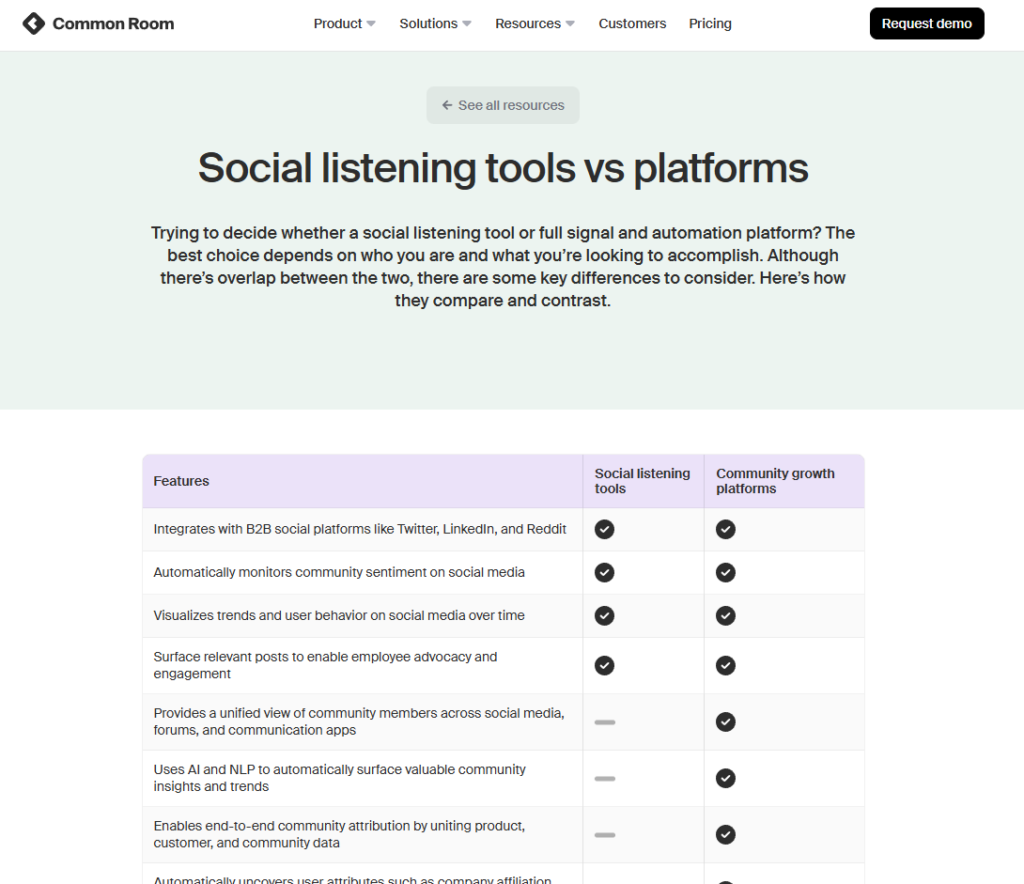
Task: Click the Social listening tools checkmark for sentiment monitoring
Action: (x=604, y=572)
